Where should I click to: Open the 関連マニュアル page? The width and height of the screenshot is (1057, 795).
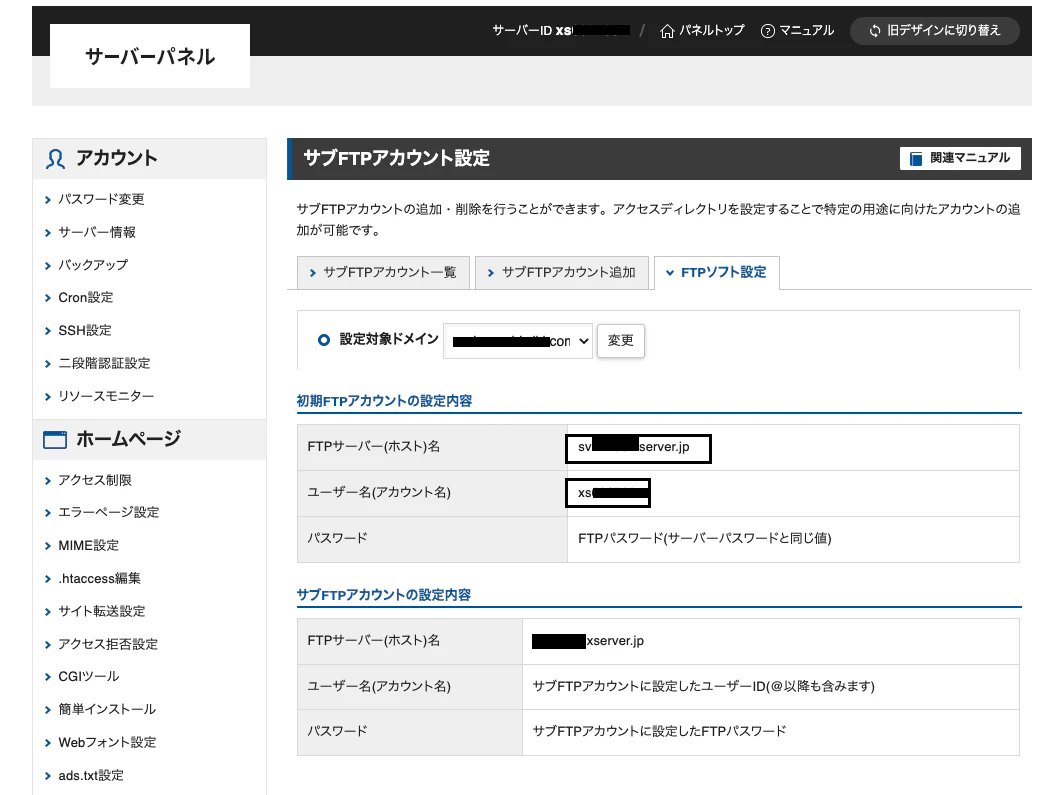pyautogui.click(x=960, y=158)
